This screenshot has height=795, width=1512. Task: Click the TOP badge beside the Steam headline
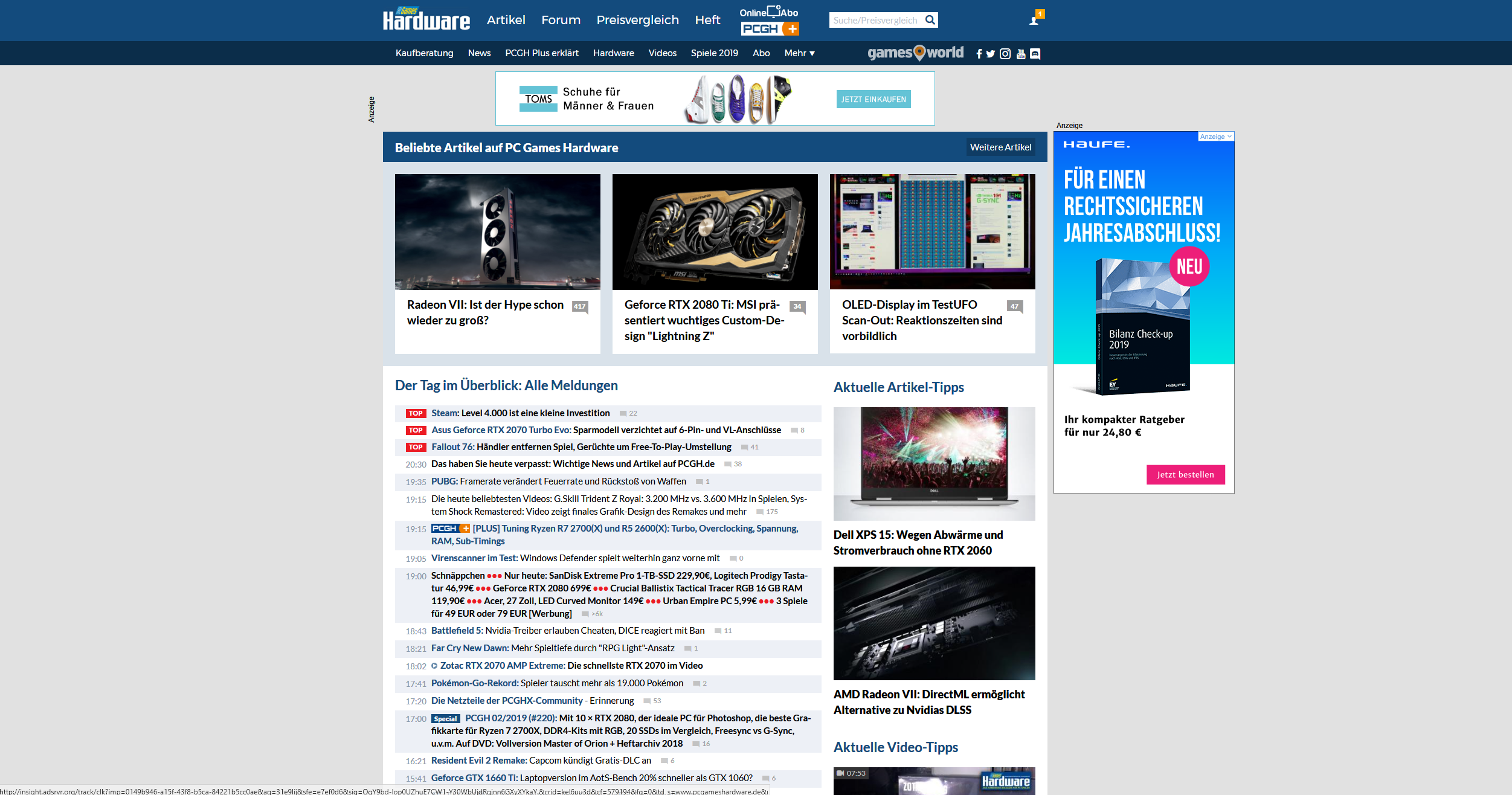coord(416,413)
